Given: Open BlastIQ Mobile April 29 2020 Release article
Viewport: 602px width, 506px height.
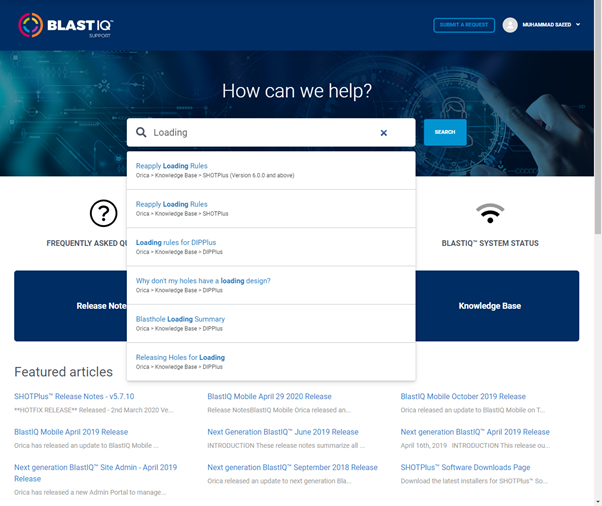Looking at the screenshot, I should pyautogui.click(x=269, y=396).
